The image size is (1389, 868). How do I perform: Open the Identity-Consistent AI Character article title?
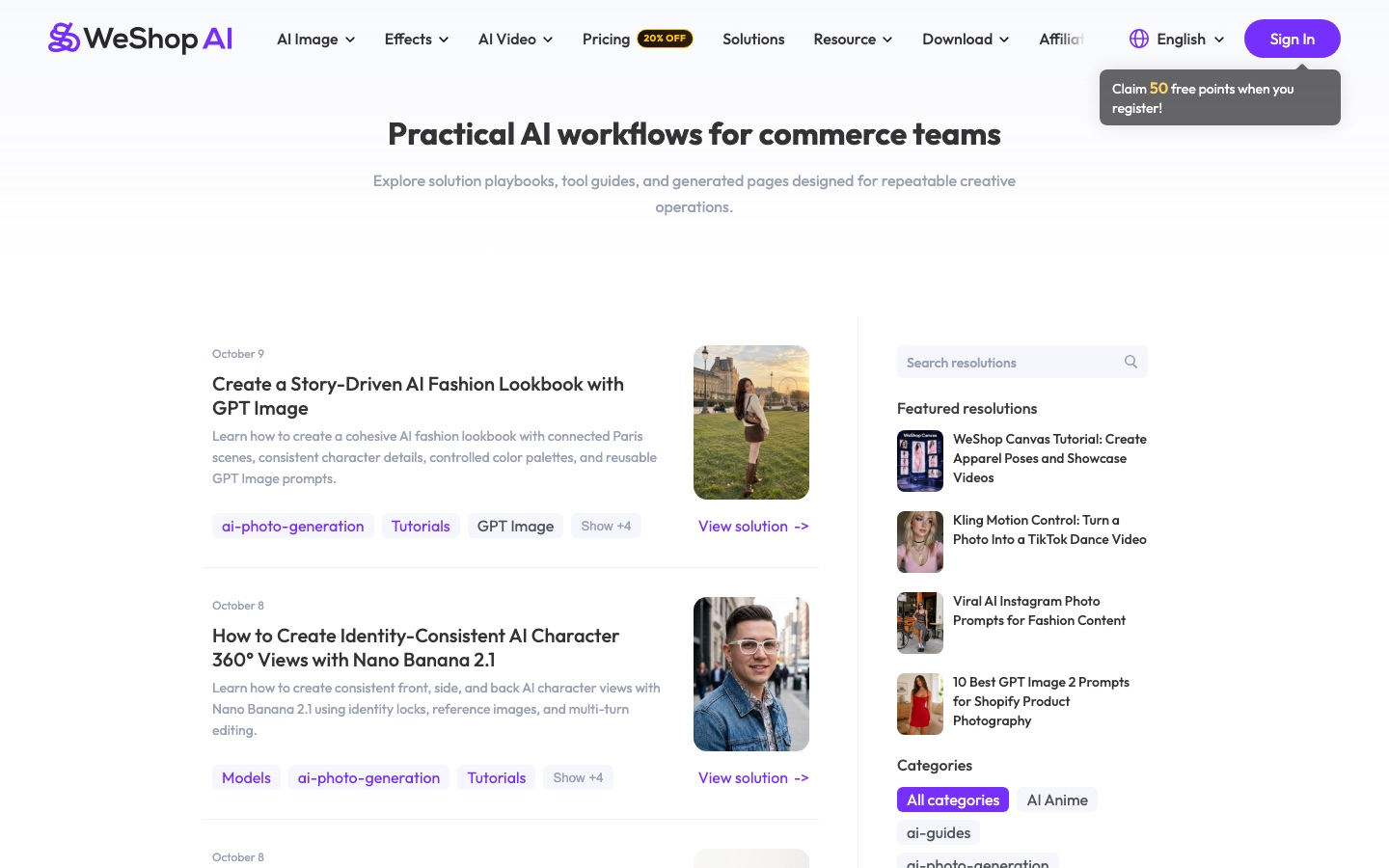pyautogui.click(x=416, y=647)
